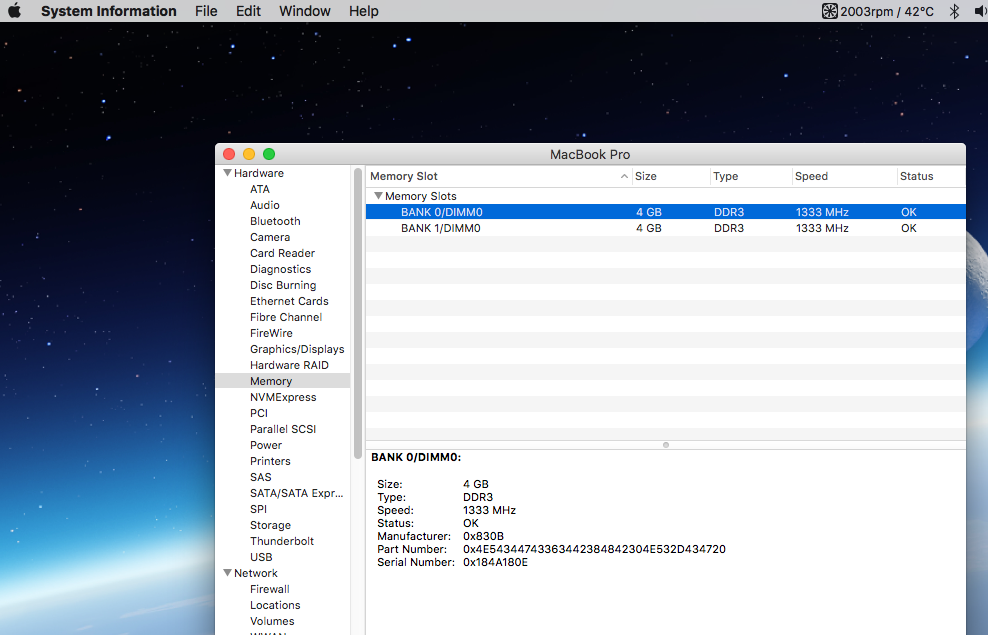Select Locations under Network

pyautogui.click(x=275, y=605)
